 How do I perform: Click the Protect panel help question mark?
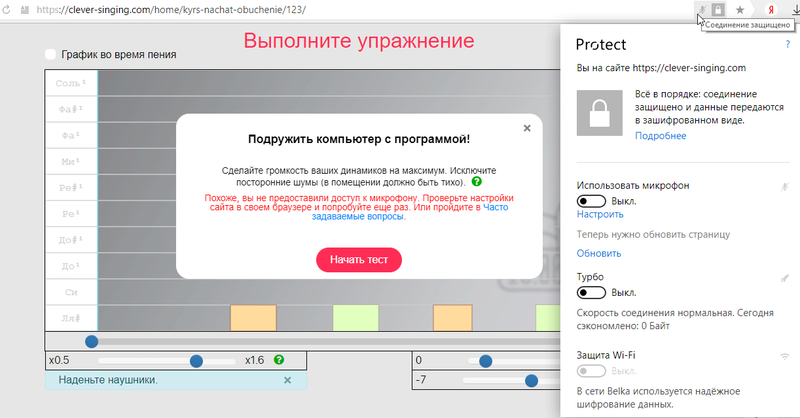788,44
